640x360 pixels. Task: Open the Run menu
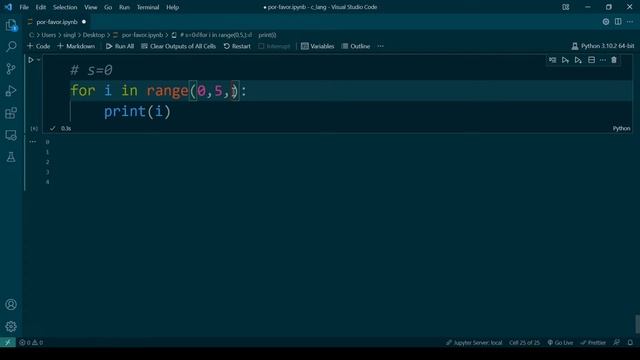pyautogui.click(x=124, y=7)
